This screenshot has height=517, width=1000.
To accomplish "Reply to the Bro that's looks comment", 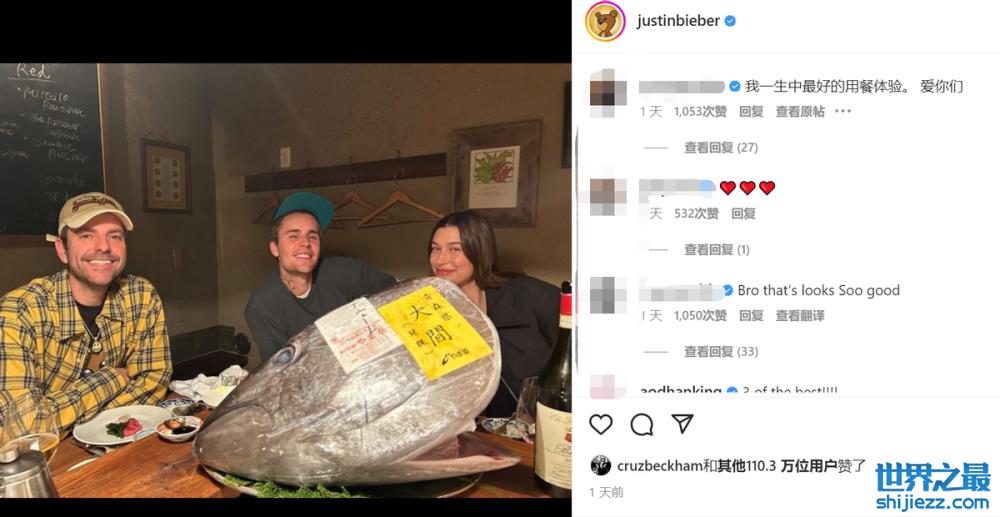I will pyautogui.click(x=751, y=316).
